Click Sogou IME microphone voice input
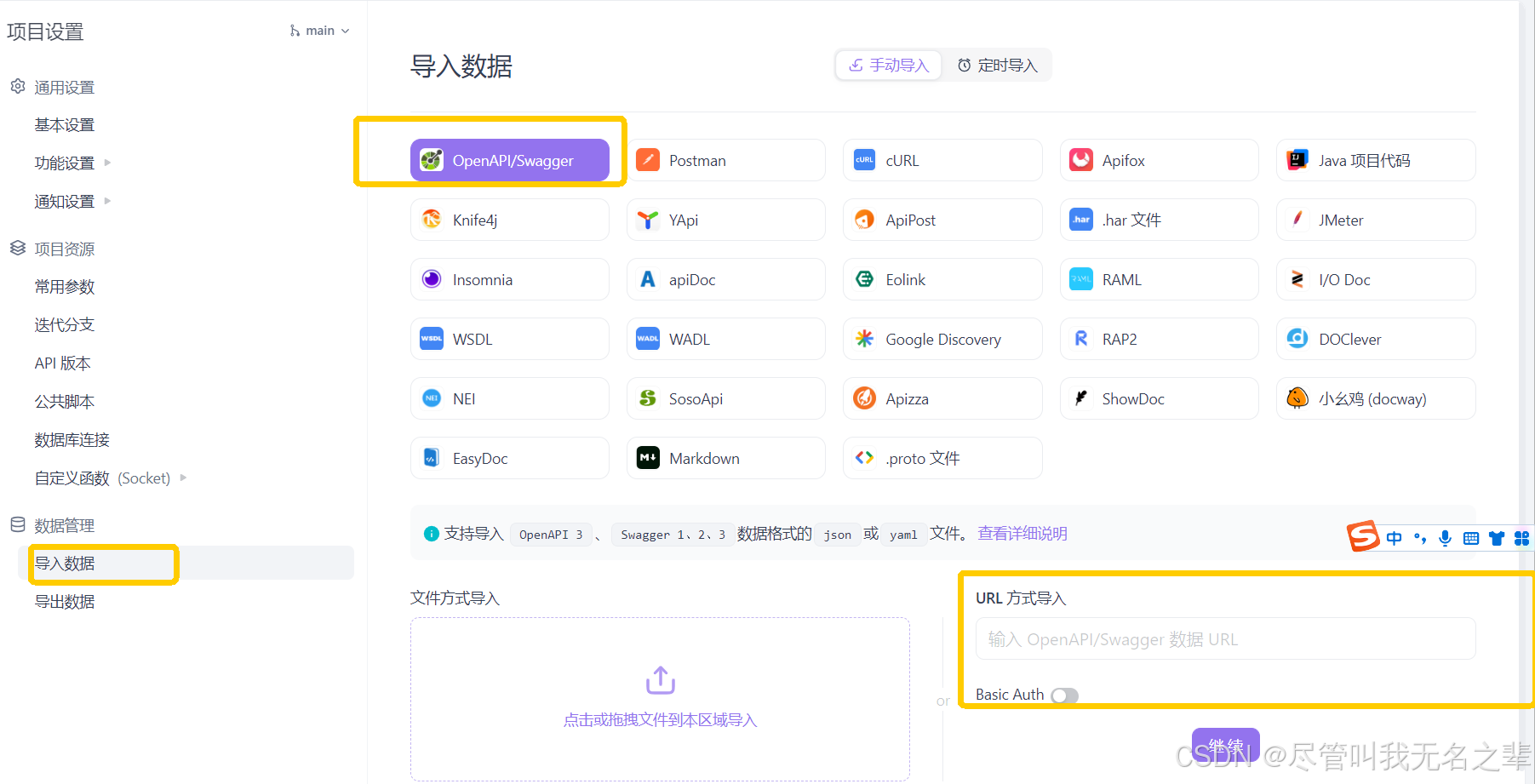This screenshot has width=1535, height=784. [x=1445, y=538]
